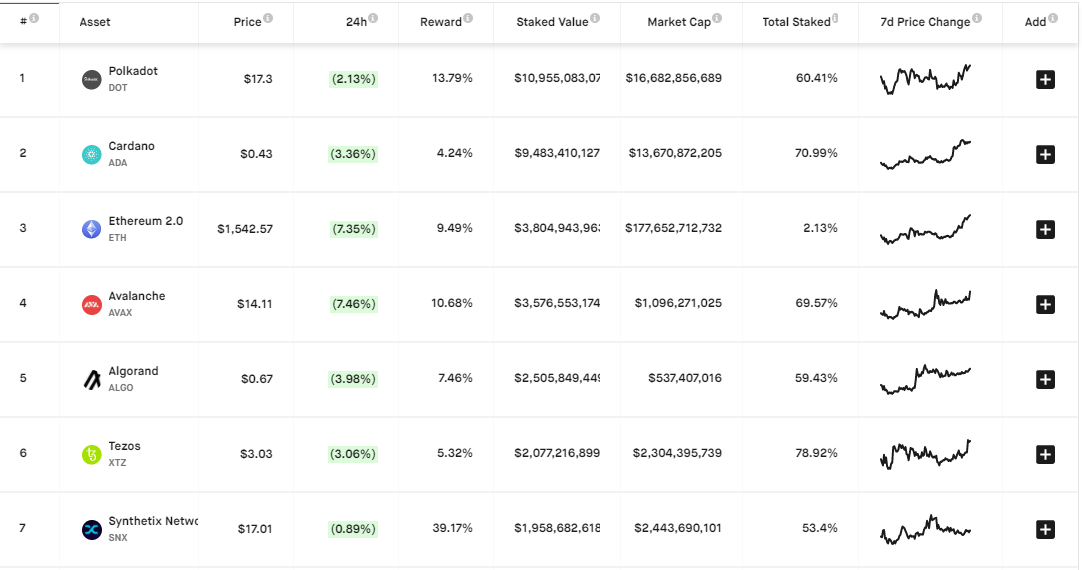
Task: Sort table by Staked Value column header
Action: click(x=552, y=22)
